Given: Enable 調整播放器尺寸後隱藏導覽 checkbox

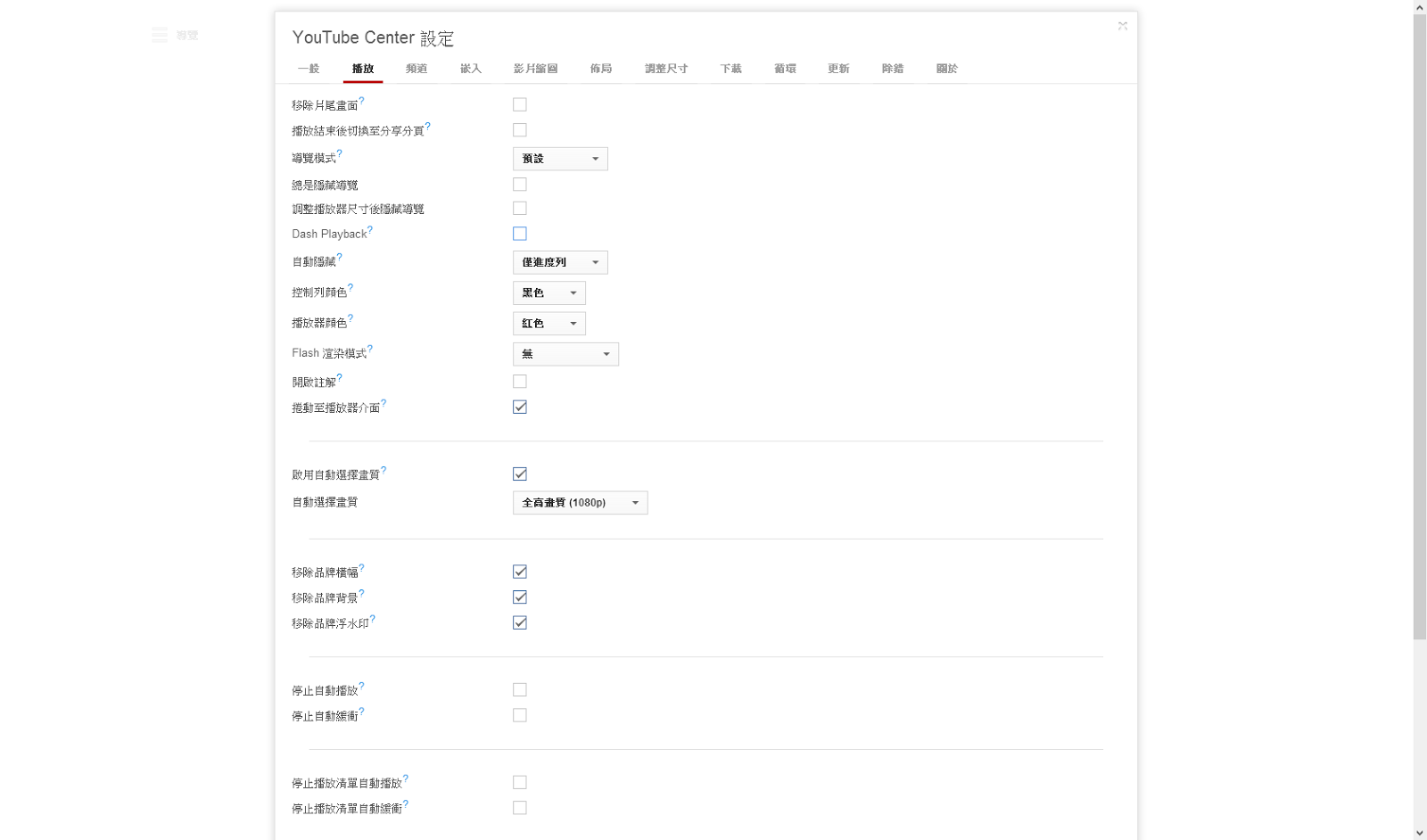Looking at the screenshot, I should (x=520, y=208).
